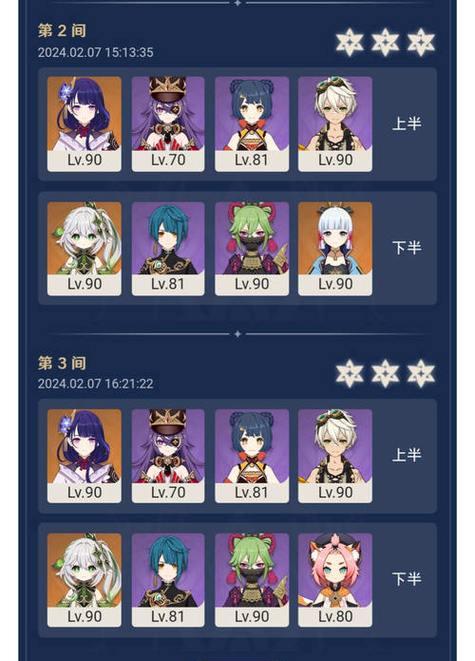Select Raiden Shogun portrait in 第 3 间 上半
The width and height of the screenshot is (475, 661).
(x=84, y=456)
